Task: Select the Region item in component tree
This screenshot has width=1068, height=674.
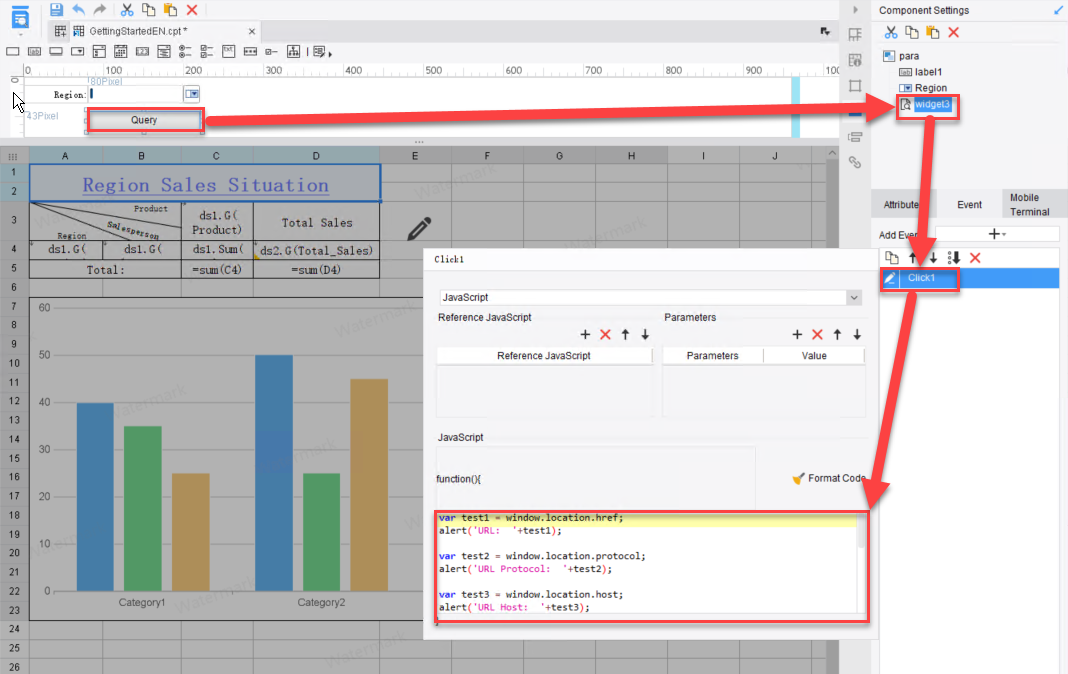Action: (930, 88)
